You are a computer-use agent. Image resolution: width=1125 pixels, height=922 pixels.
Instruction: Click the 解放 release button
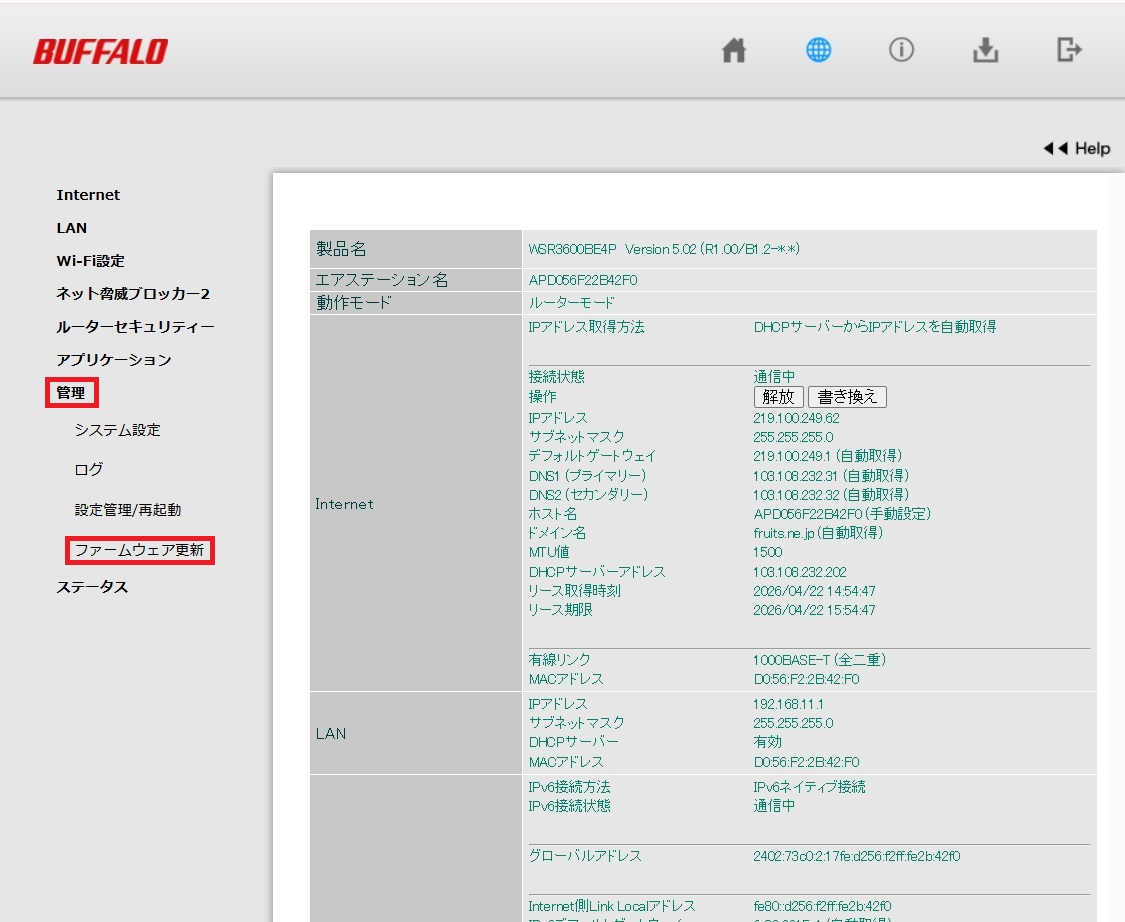point(778,397)
